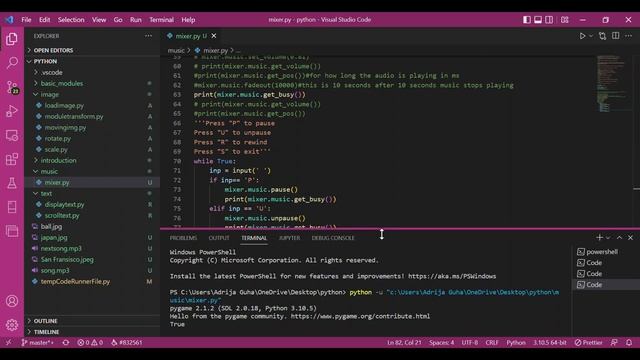Open the Selection menu
The width and height of the screenshot is (640, 360).
71,20
